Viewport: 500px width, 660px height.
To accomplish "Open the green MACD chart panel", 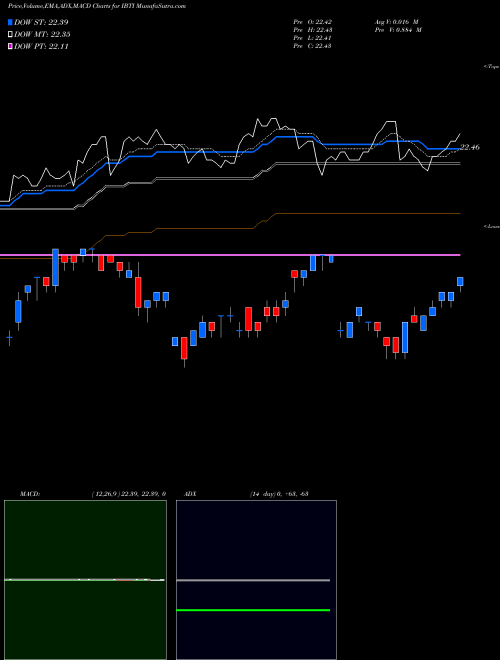I will coord(85,580).
